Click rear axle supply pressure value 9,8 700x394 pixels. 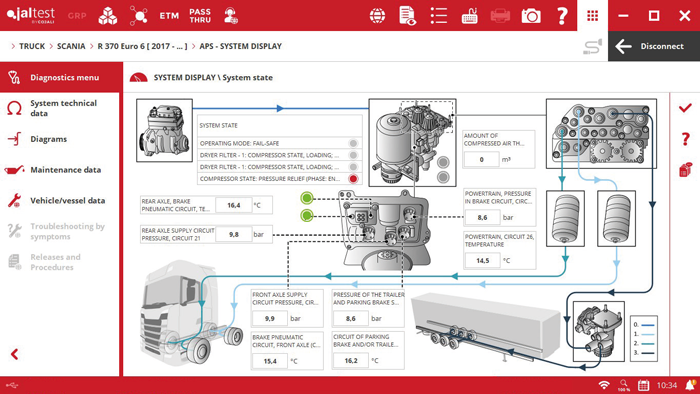click(x=233, y=234)
